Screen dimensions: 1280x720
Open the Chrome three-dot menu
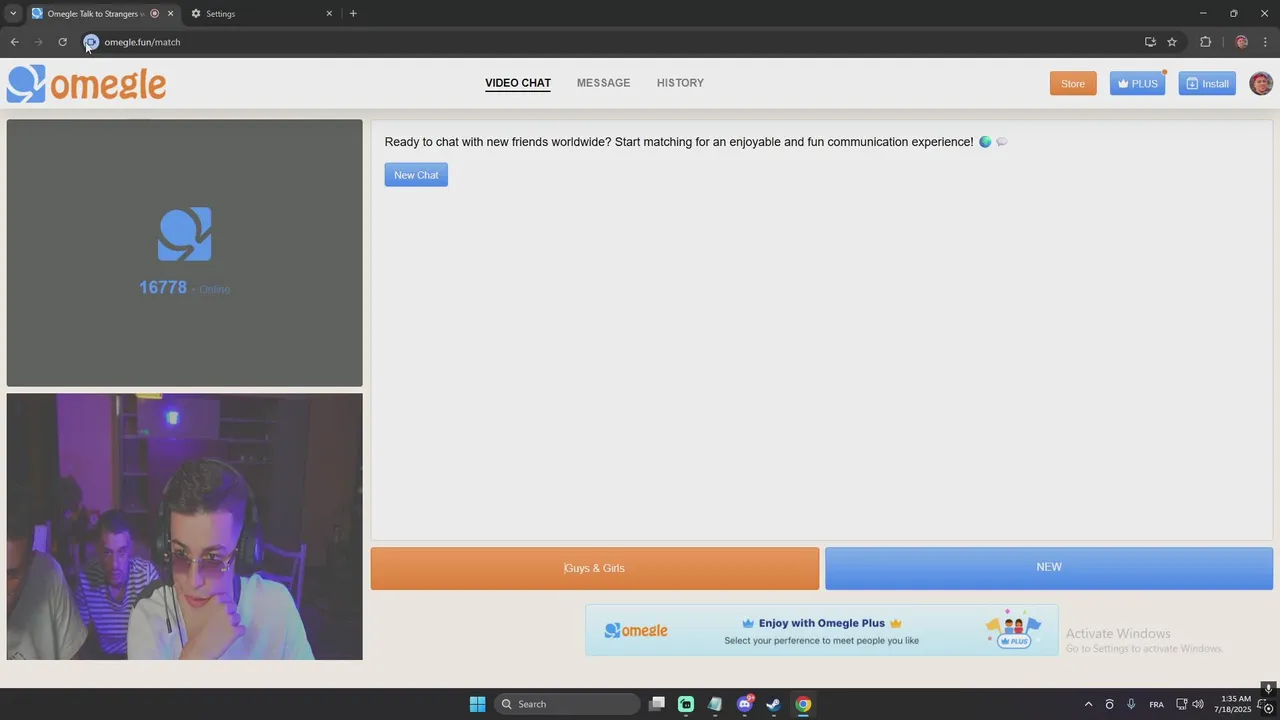tap(1266, 42)
